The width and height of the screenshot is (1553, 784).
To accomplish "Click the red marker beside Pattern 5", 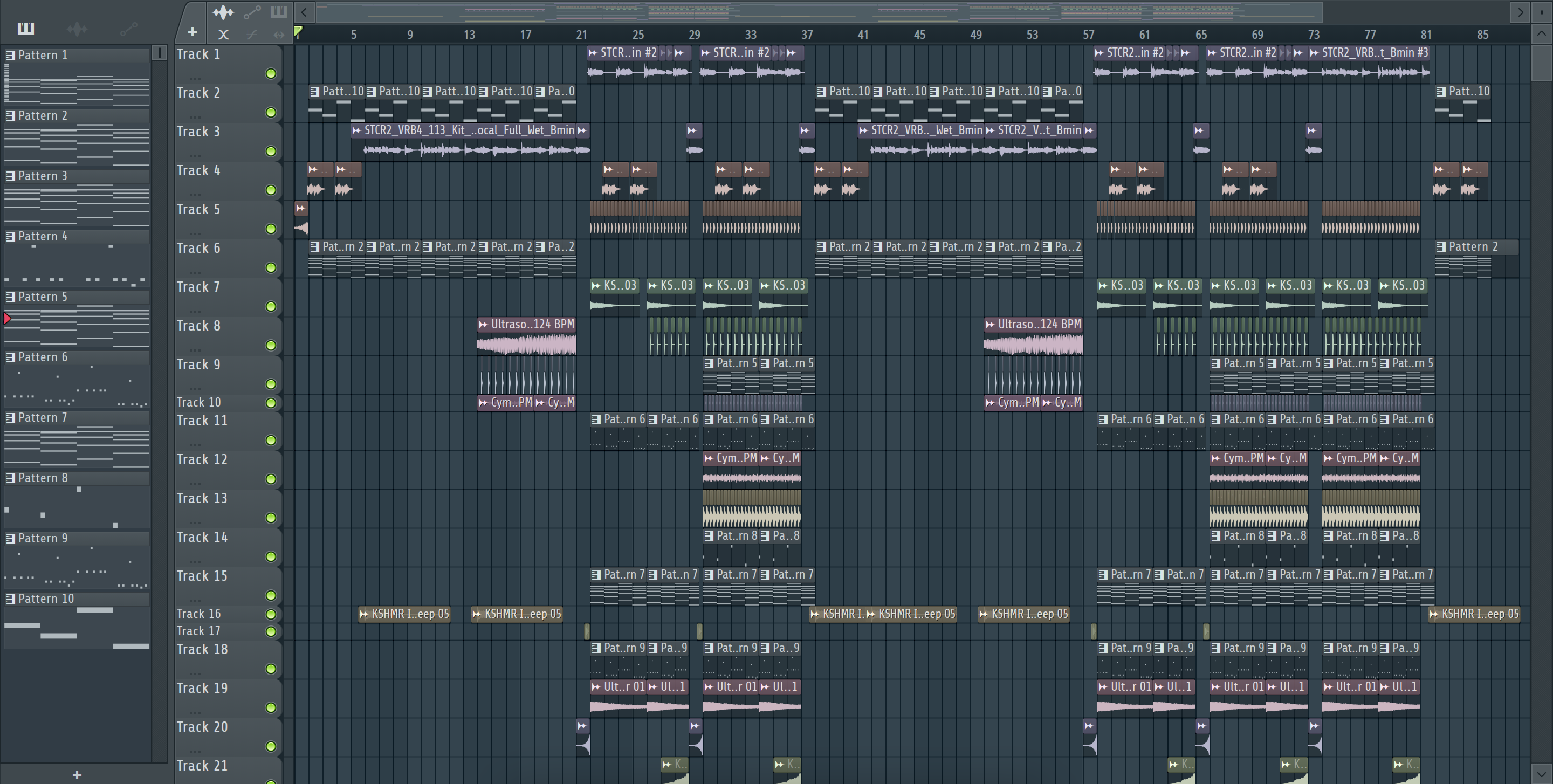I will click(6, 318).
